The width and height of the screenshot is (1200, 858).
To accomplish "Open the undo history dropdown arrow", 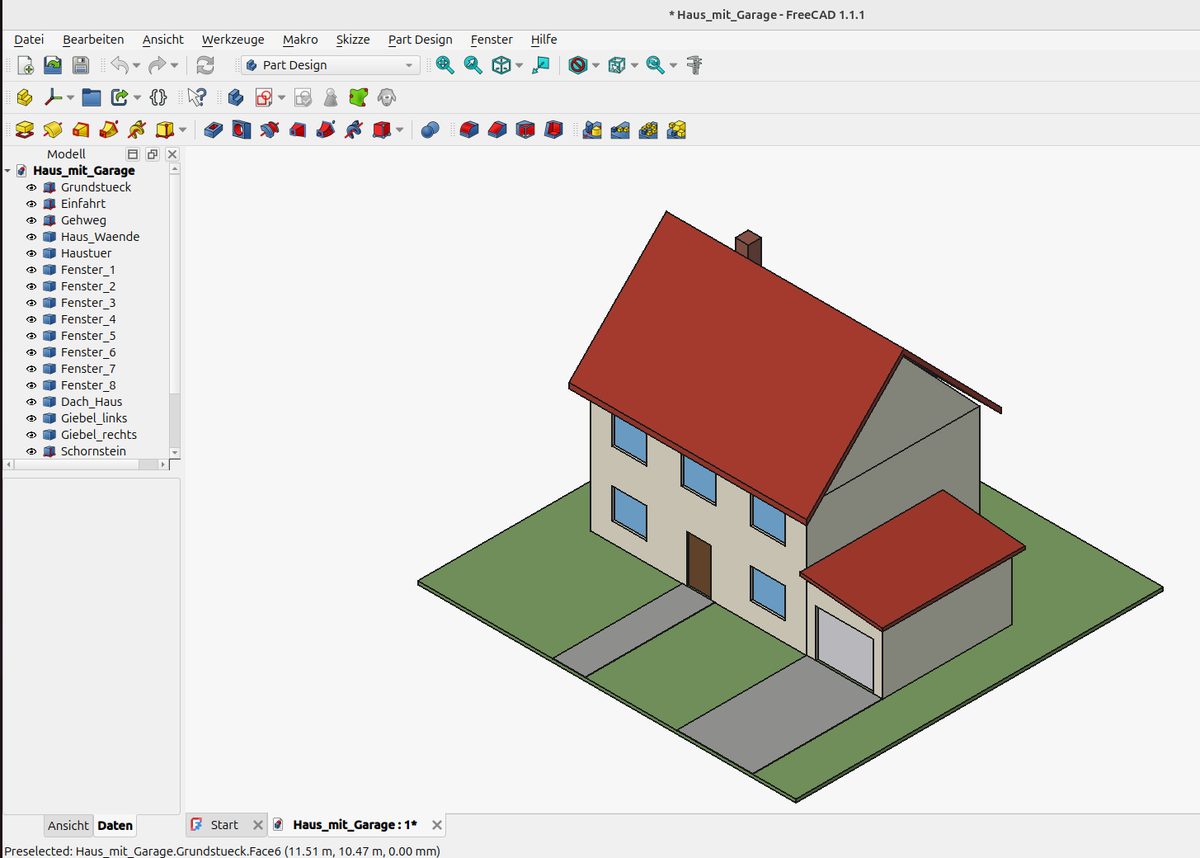I will tap(137, 65).
